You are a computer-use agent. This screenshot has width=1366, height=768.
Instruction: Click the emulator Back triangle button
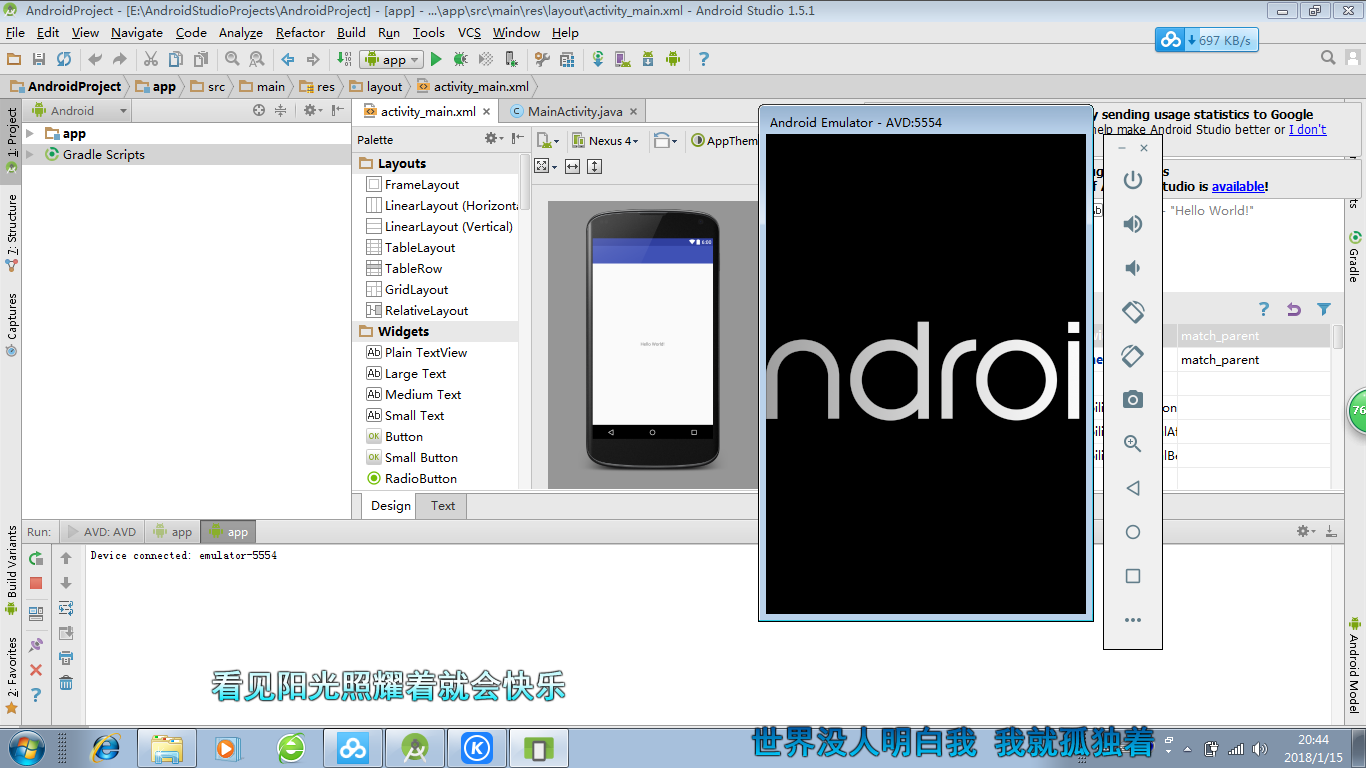click(x=1133, y=488)
